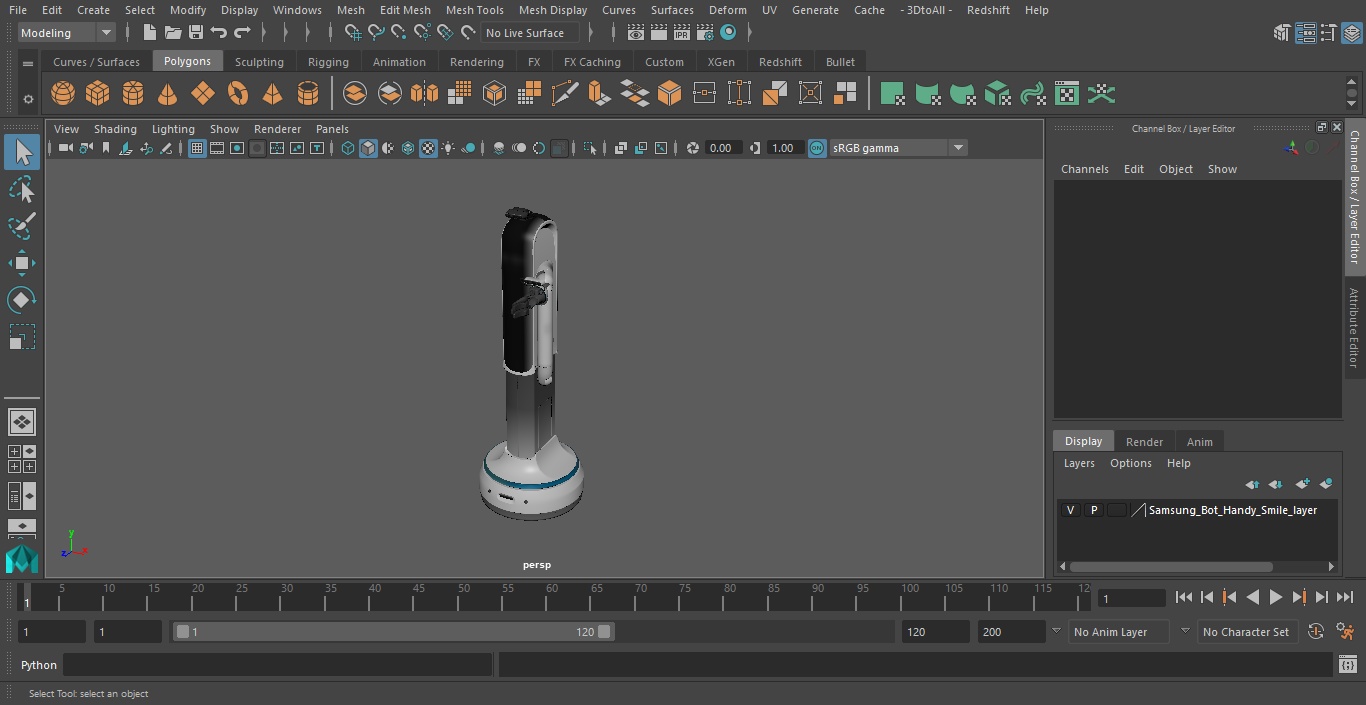Click the Mirror shelf icon
The width and height of the screenshot is (1366, 705).
pyautogui.click(x=424, y=94)
